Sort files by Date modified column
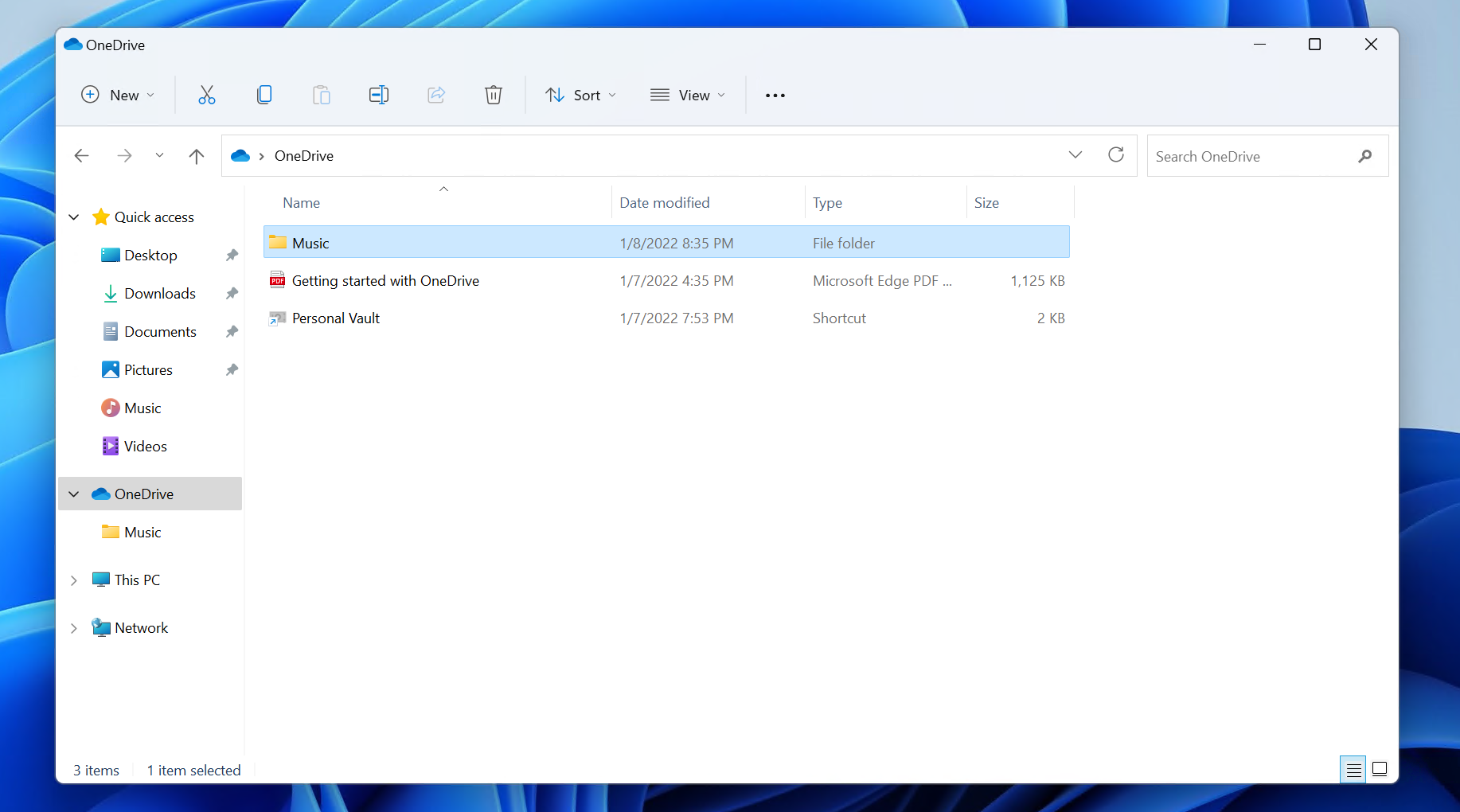The image size is (1460, 812). click(x=664, y=203)
